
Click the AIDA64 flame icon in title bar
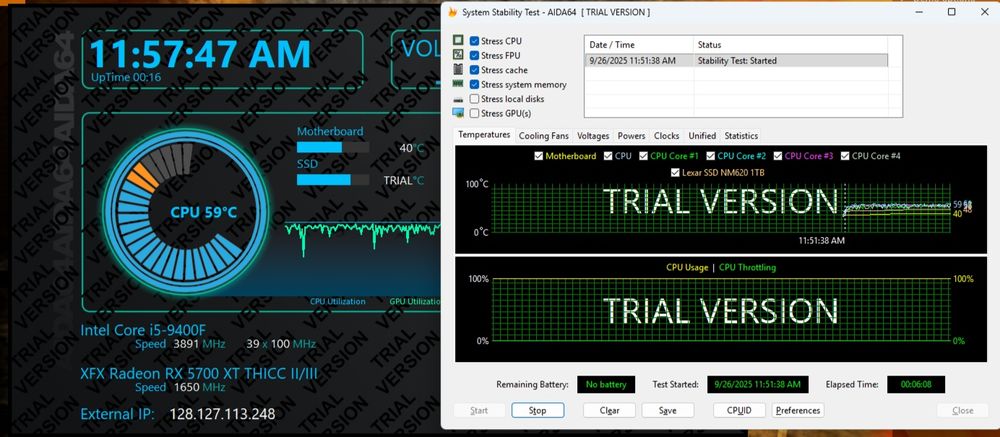click(452, 12)
